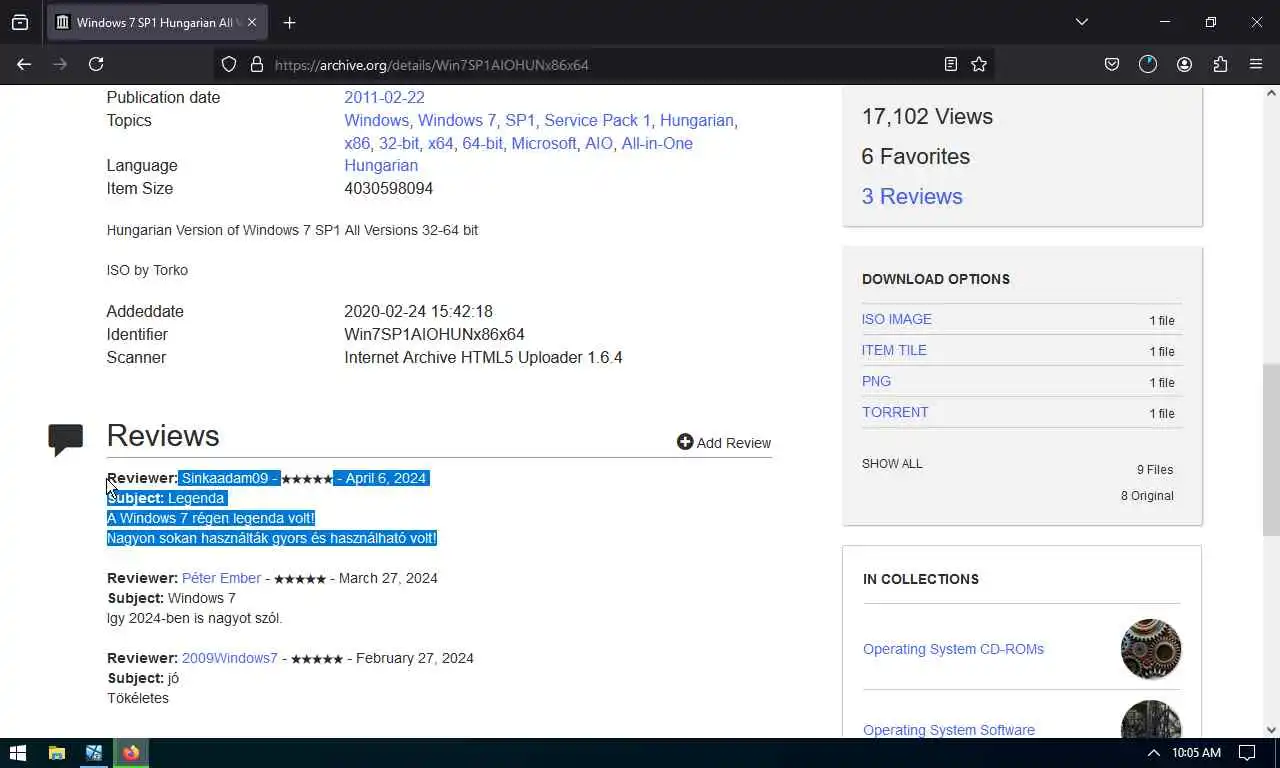Open Operating System CD-ROMs collection link
Image resolution: width=1280 pixels, height=768 pixels.
pos(953,649)
